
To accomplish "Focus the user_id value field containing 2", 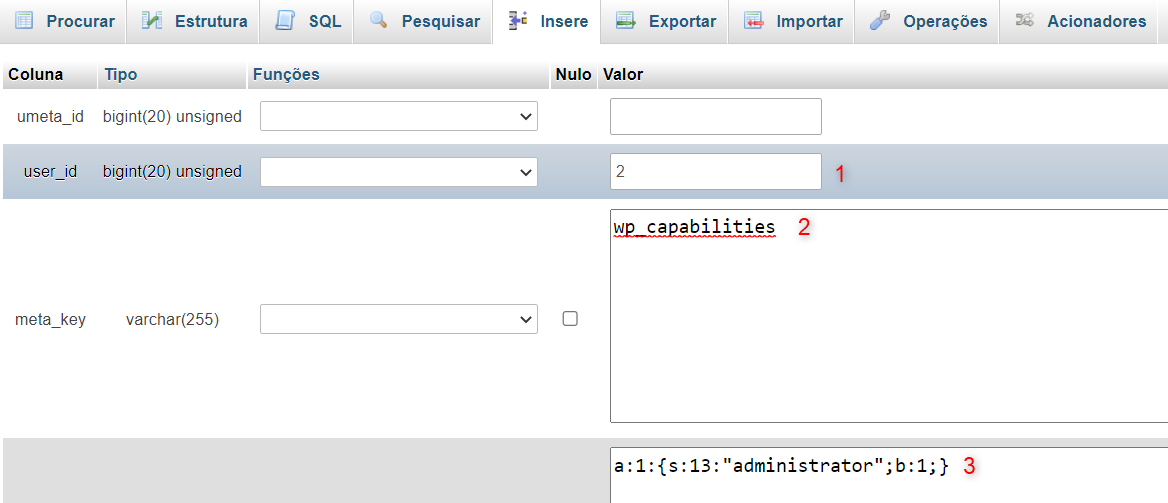I will [715, 172].
